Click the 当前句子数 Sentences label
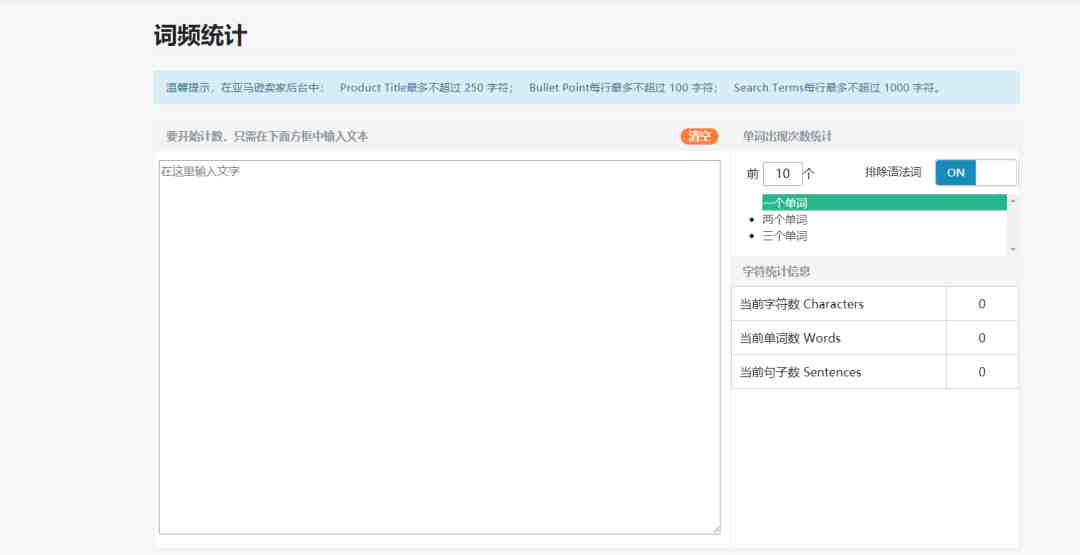This screenshot has height=555, width=1080. [x=800, y=372]
